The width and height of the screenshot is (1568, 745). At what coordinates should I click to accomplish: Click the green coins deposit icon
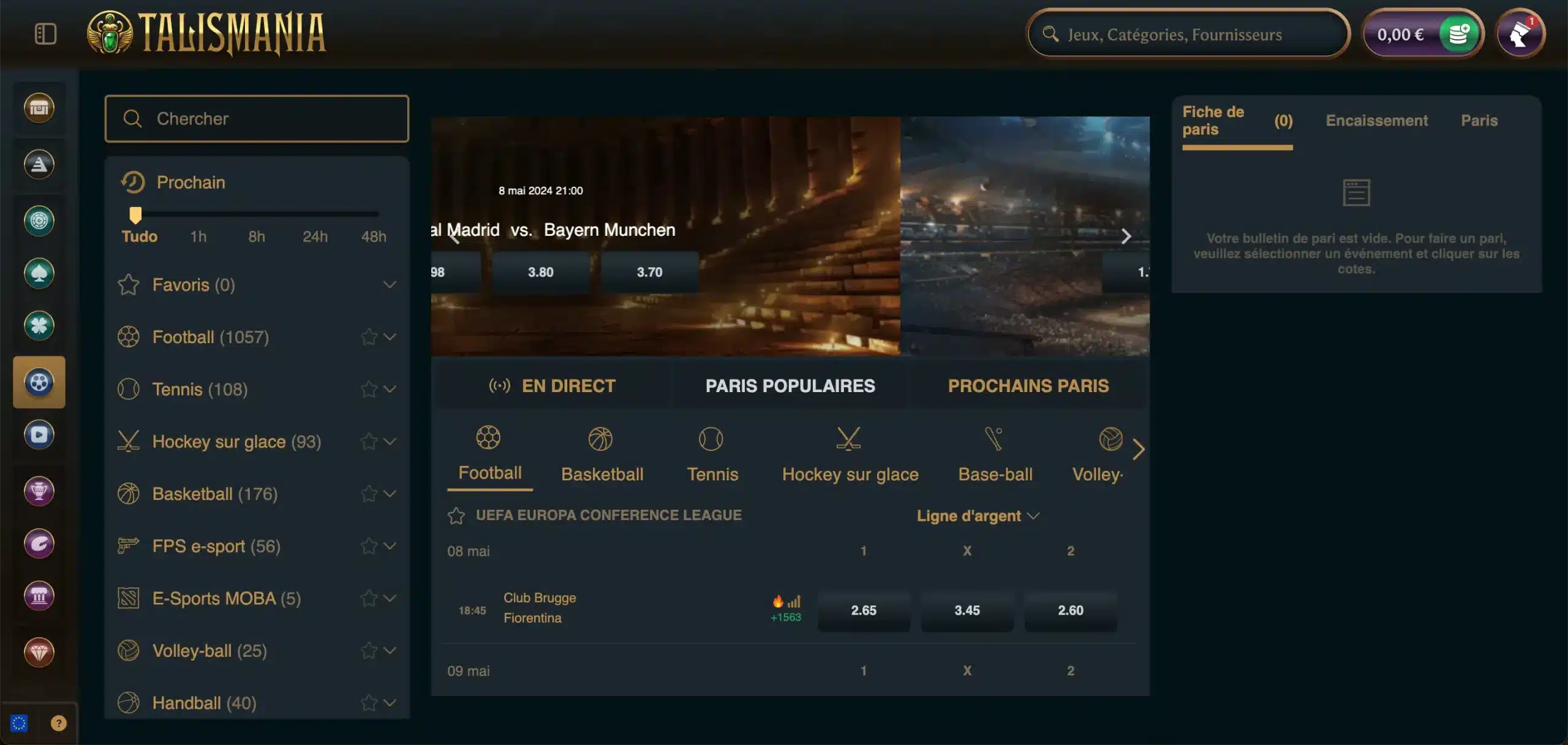click(1459, 34)
